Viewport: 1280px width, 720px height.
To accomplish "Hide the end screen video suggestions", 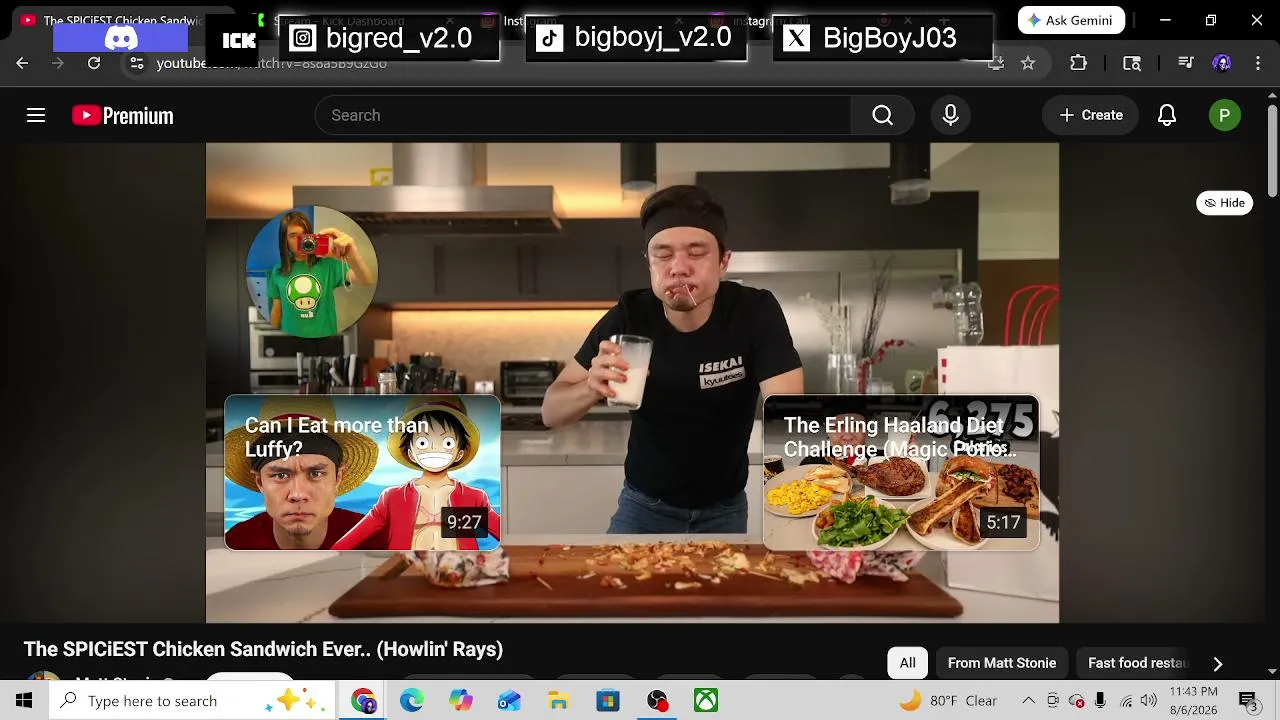I will [x=1224, y=203].
